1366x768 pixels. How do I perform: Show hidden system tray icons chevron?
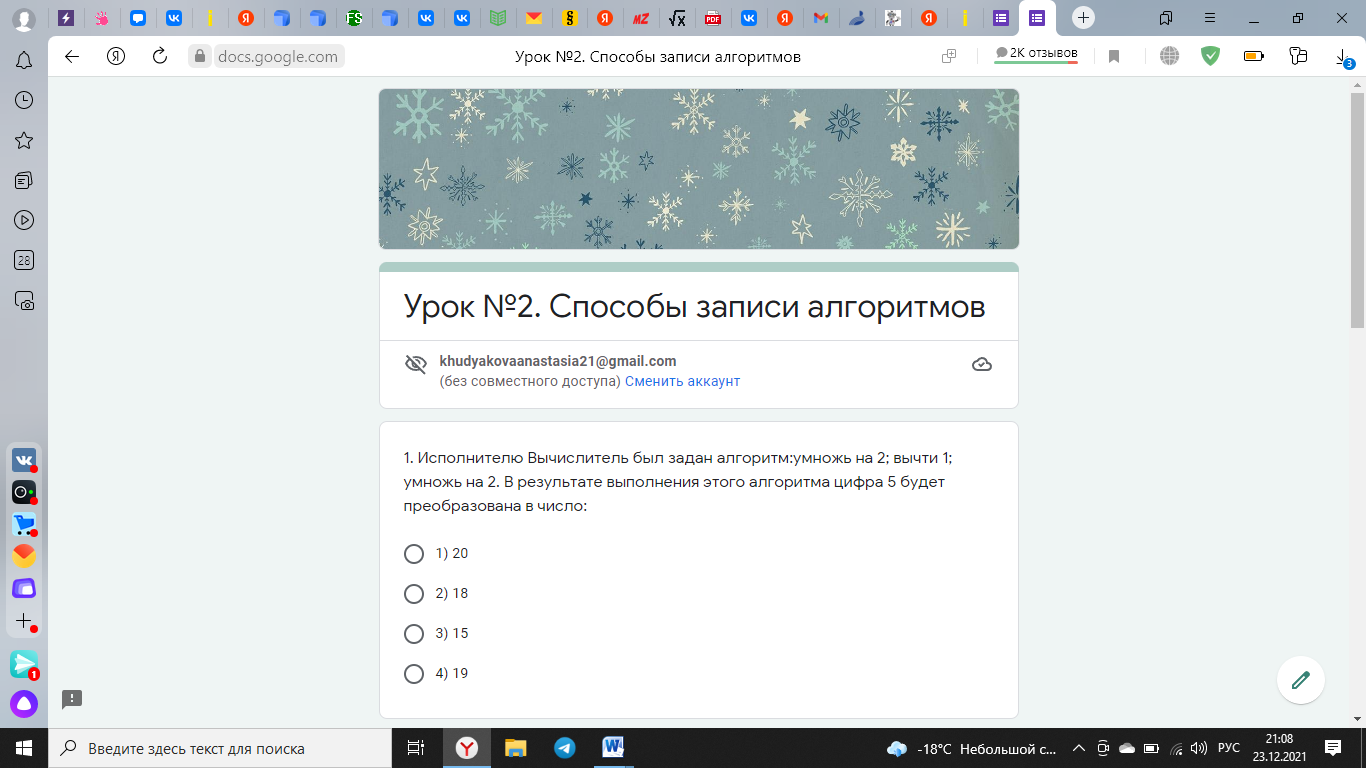click(1078, 748)
